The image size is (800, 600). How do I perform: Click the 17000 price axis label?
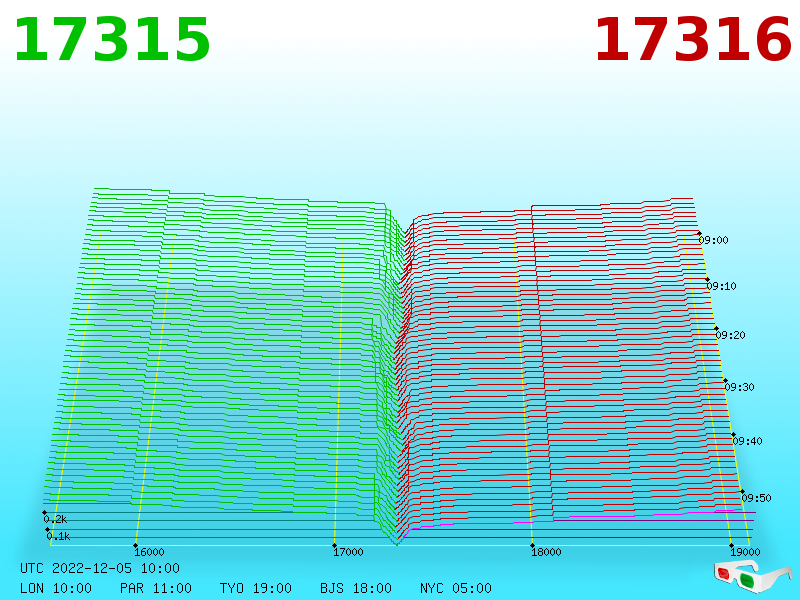pyautogui.click(x=348, y=552)
